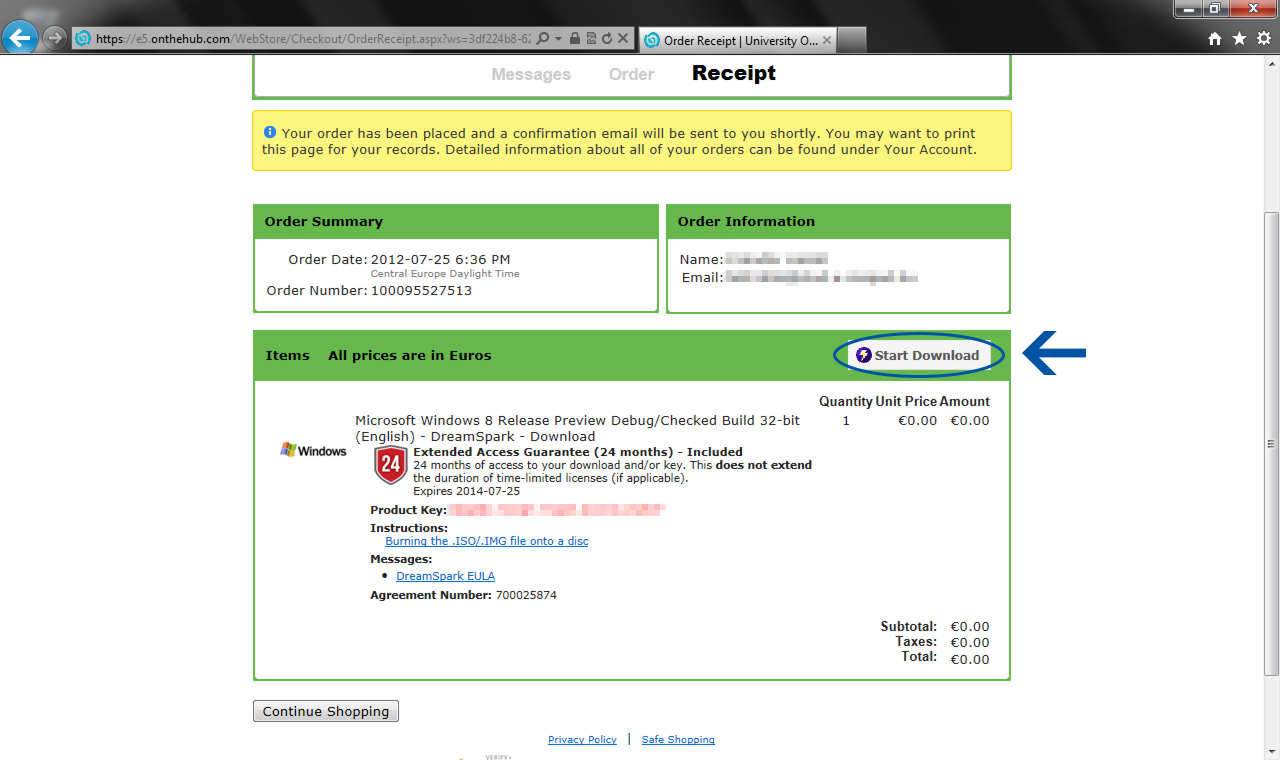Click the compatibility view icon
Screen dimensions: 1280x760
click(x=591, y=39)
